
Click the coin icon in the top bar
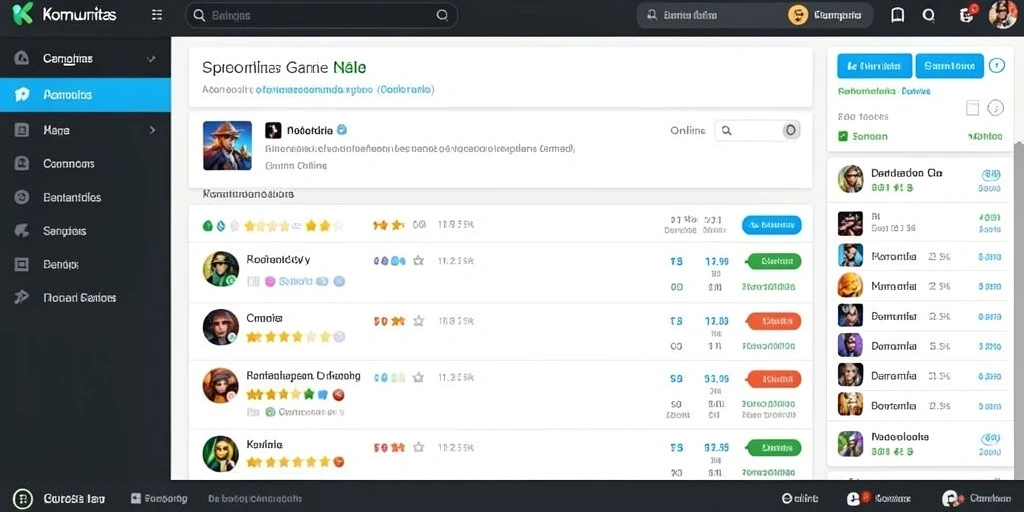(798, 15)
